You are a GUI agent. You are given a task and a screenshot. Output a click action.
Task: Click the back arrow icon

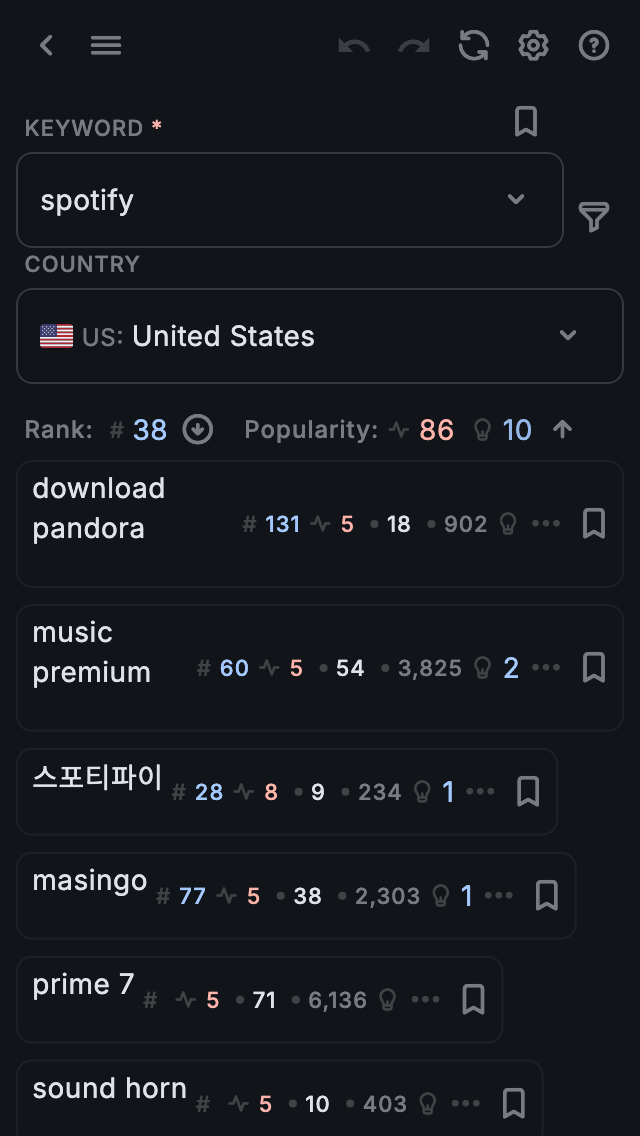(x=46, y=45)
